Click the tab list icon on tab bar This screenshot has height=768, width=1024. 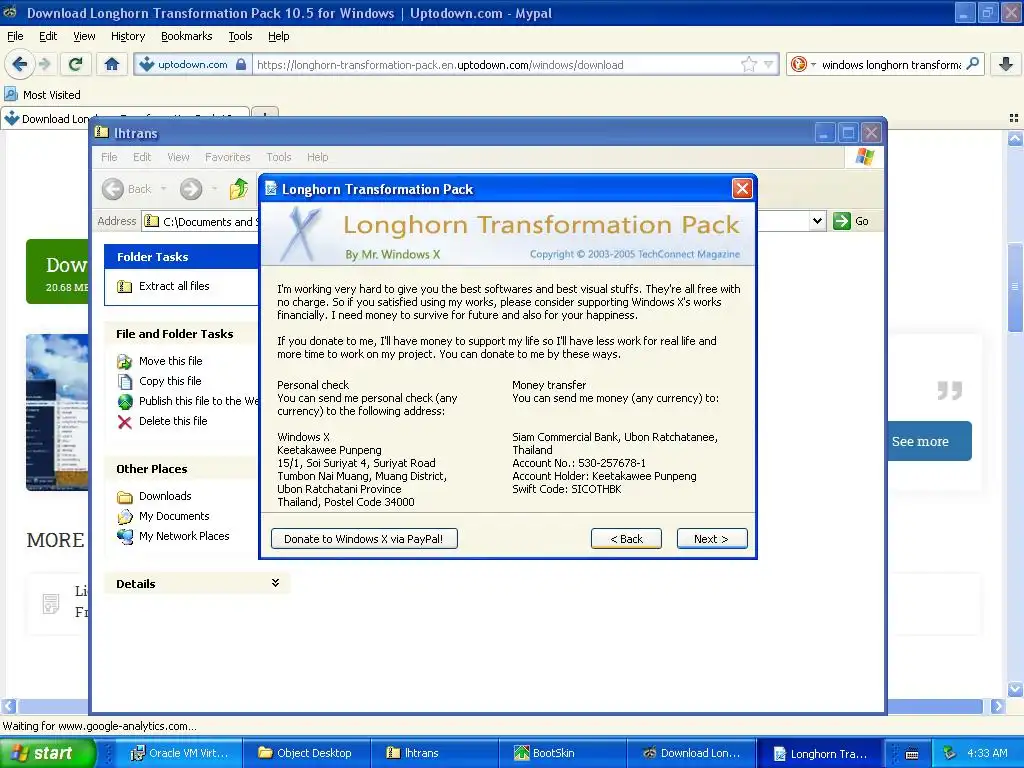coord(1014,118)
